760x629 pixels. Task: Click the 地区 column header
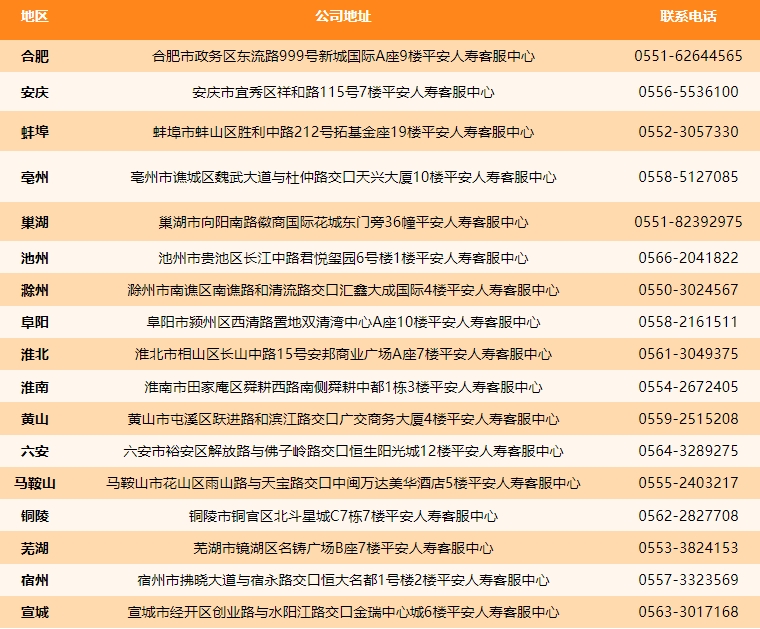point(34,16)
